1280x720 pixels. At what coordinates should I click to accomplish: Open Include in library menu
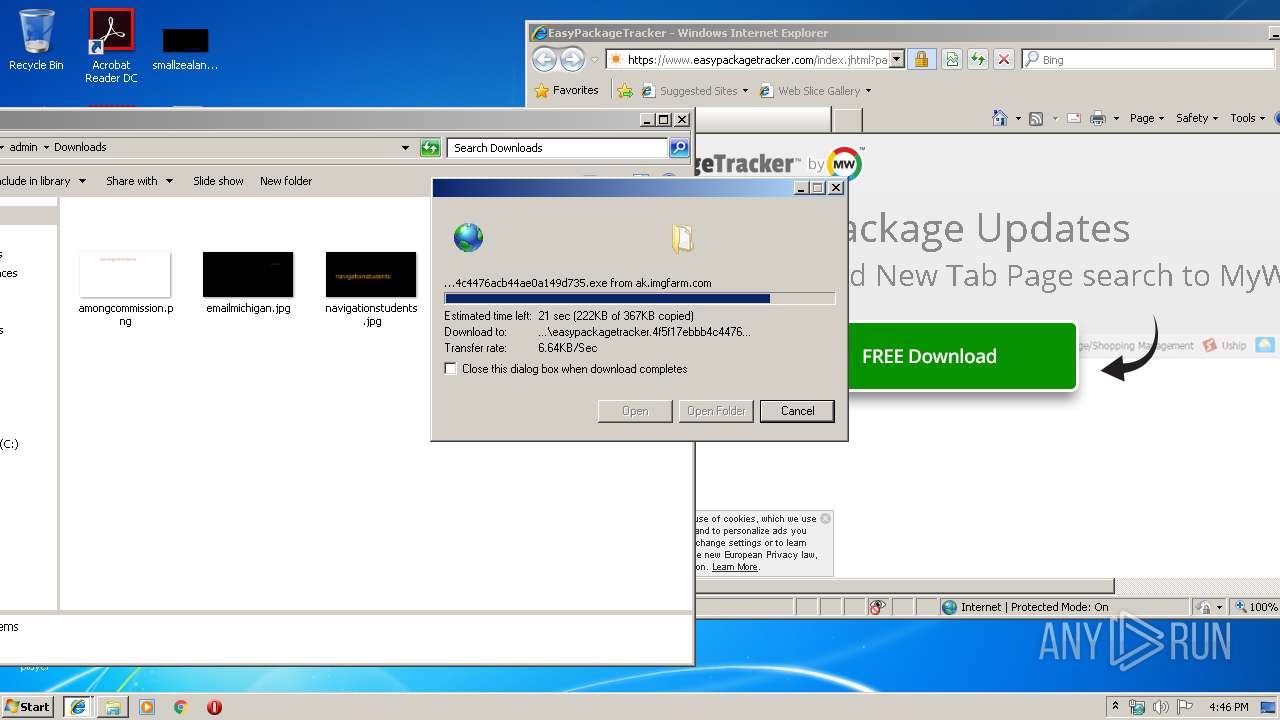point(42,181)
